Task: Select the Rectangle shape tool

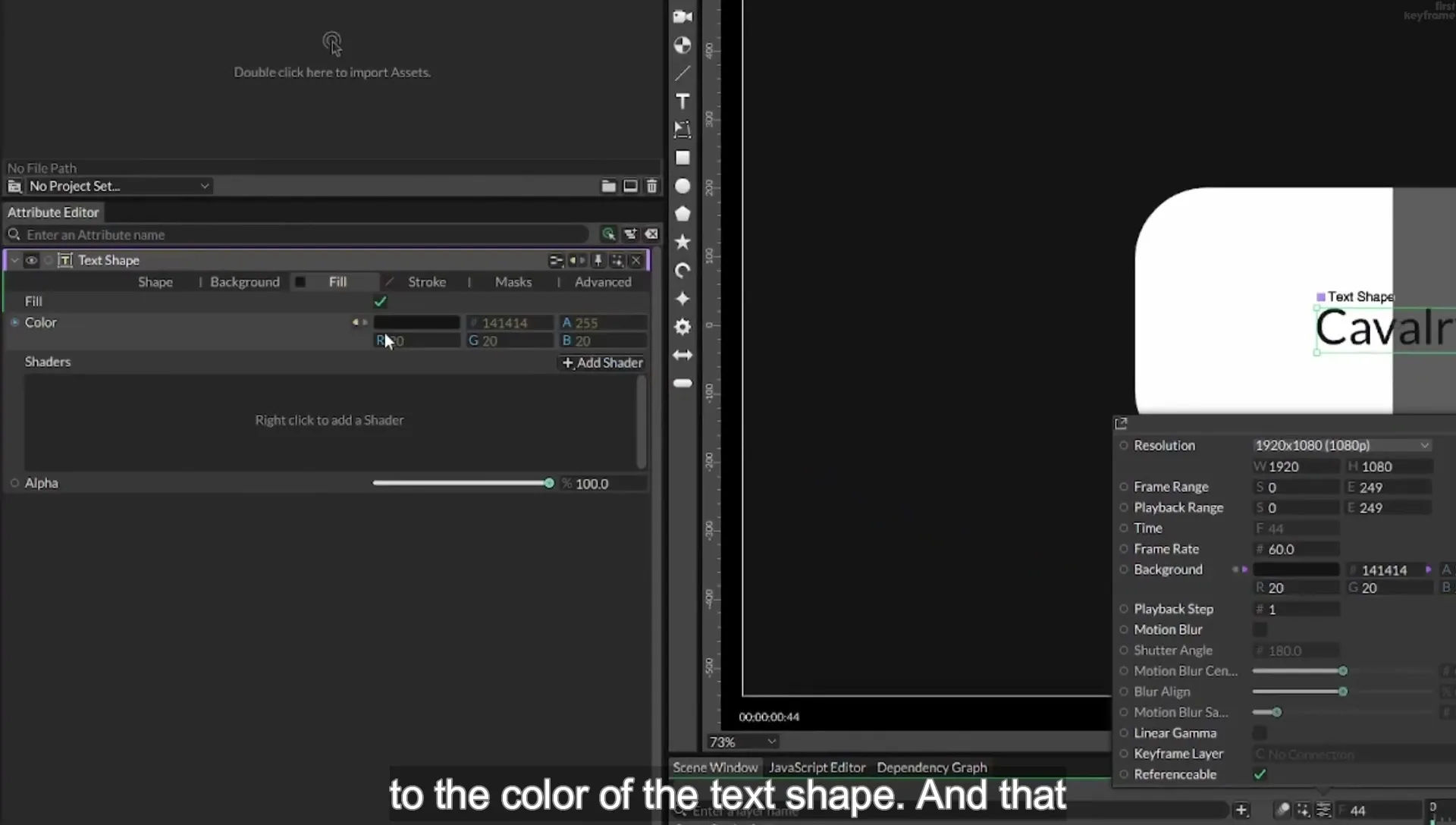Action: coord(682,158)
